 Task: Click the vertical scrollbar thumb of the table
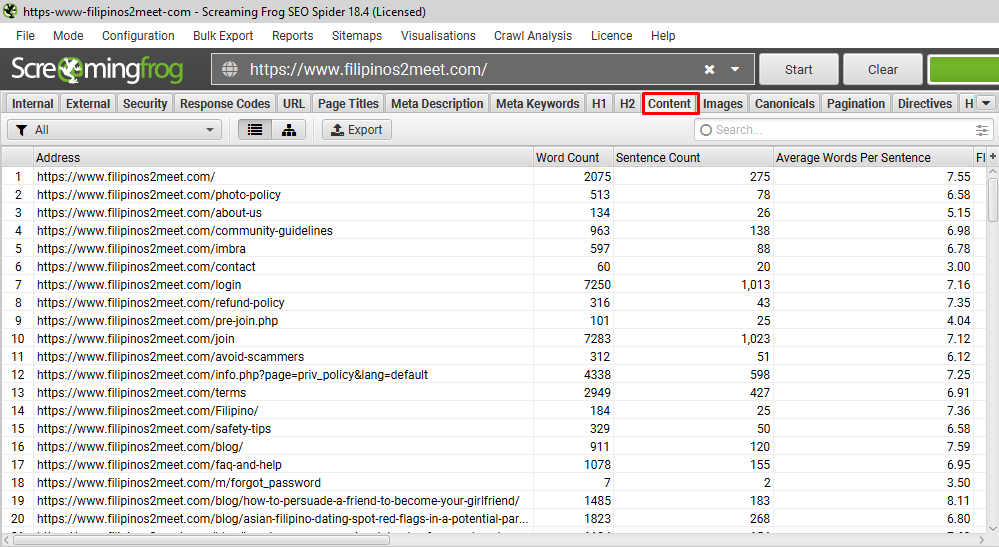pyautogui.click(x=993, y=200)
